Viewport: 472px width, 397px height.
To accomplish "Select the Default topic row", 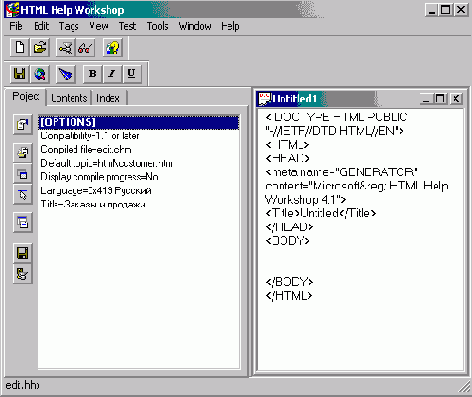I will point(138,163).
